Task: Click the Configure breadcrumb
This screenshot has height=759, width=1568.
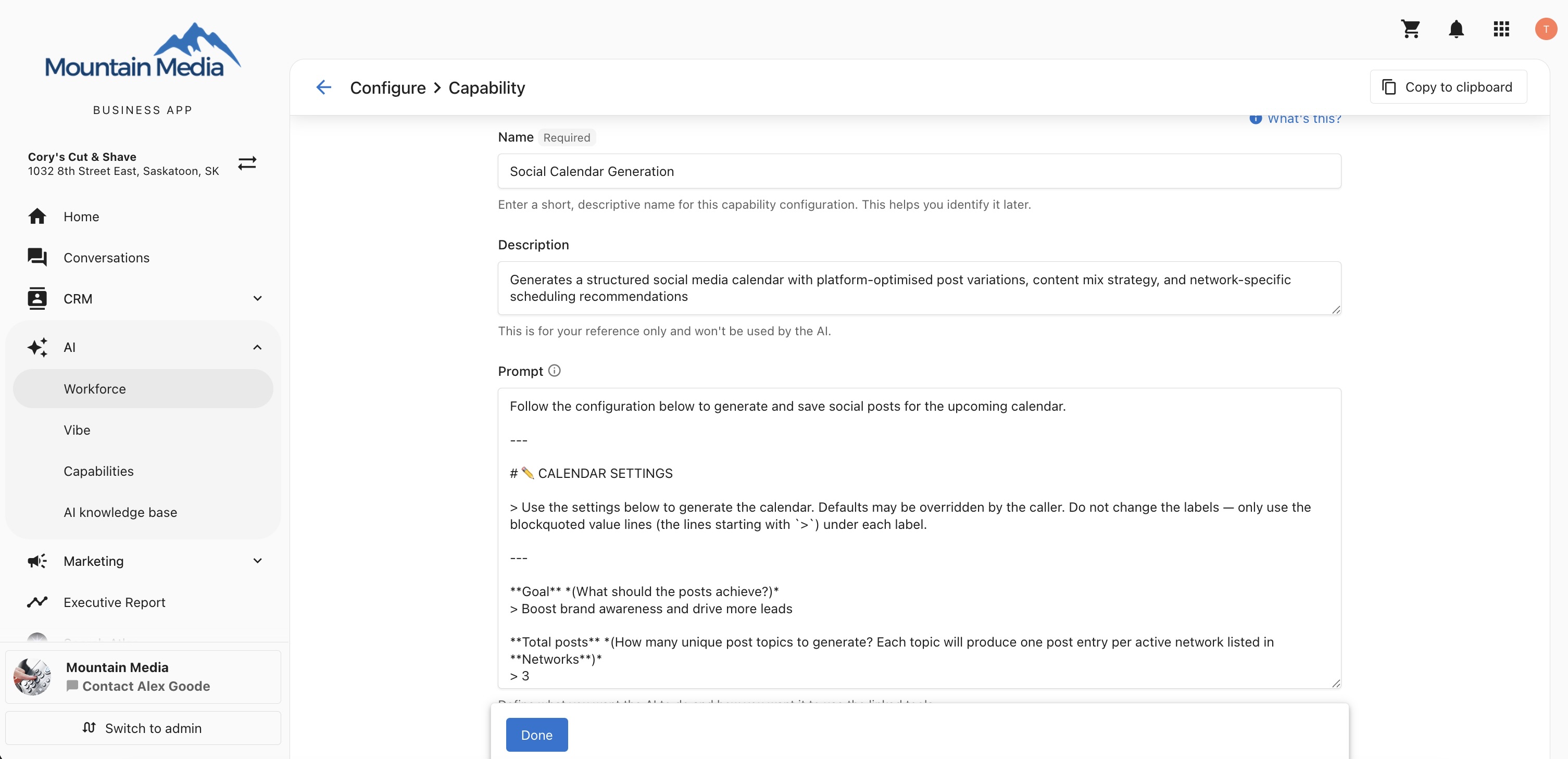Action: click(x=388, y=87)
